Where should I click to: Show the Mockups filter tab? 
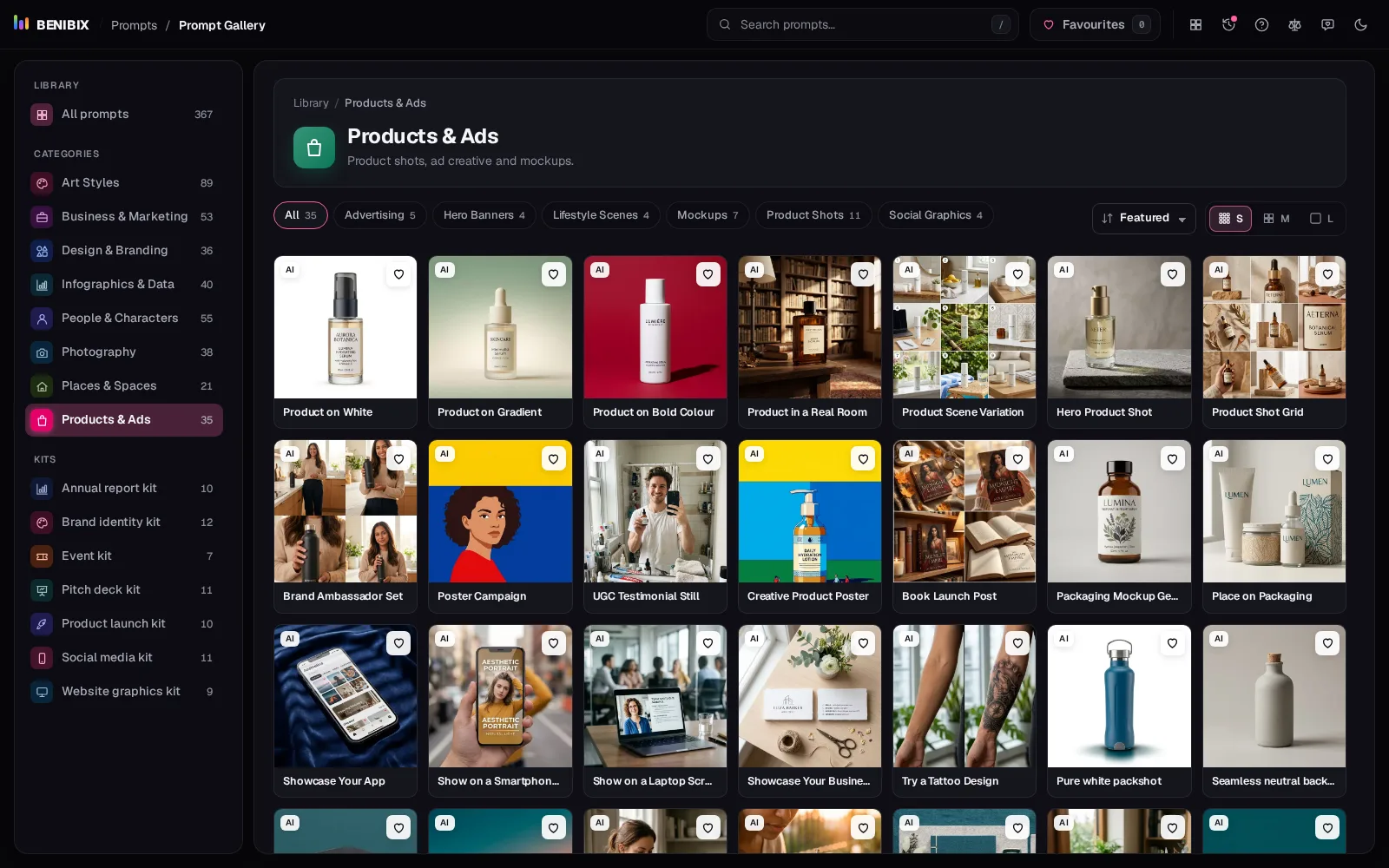pos(708,215)
